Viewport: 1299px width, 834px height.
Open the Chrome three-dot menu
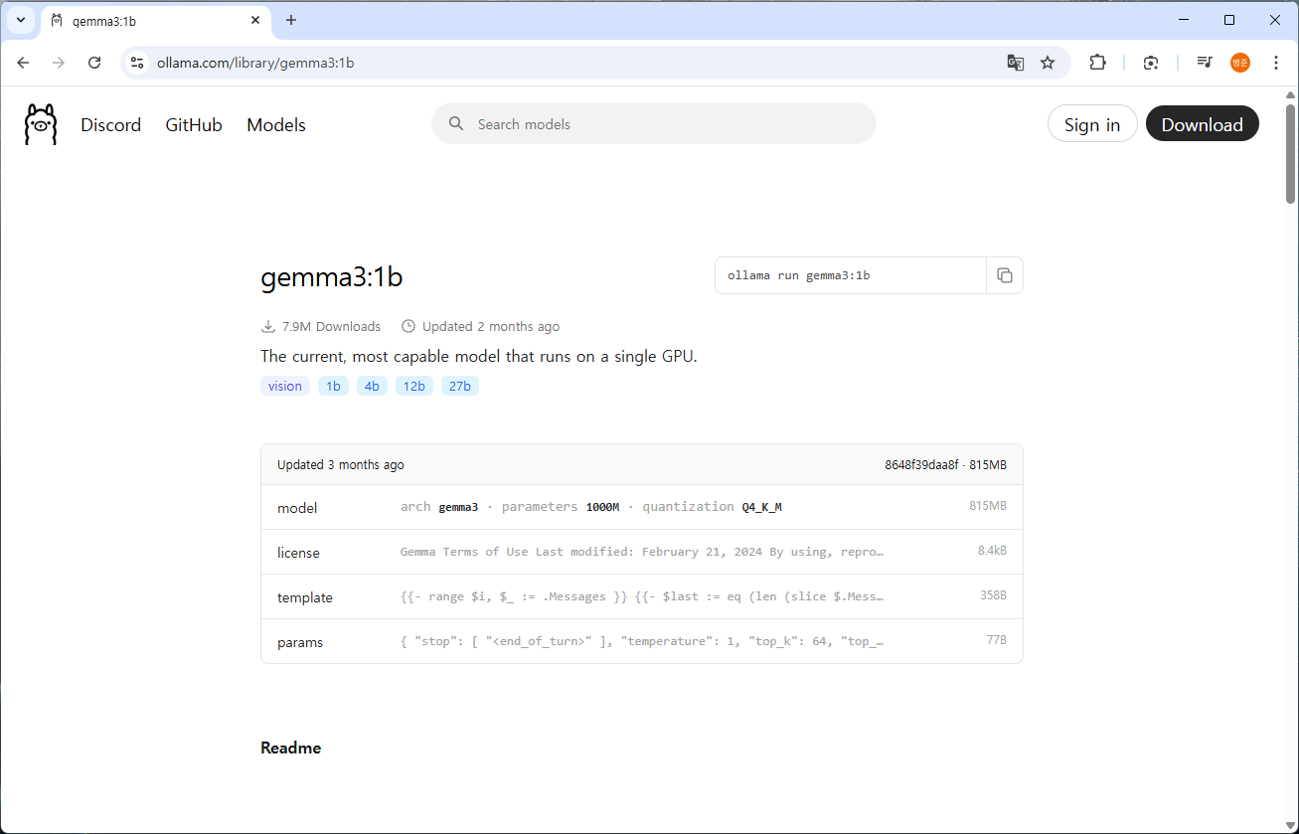click(x=1276, y=62)
